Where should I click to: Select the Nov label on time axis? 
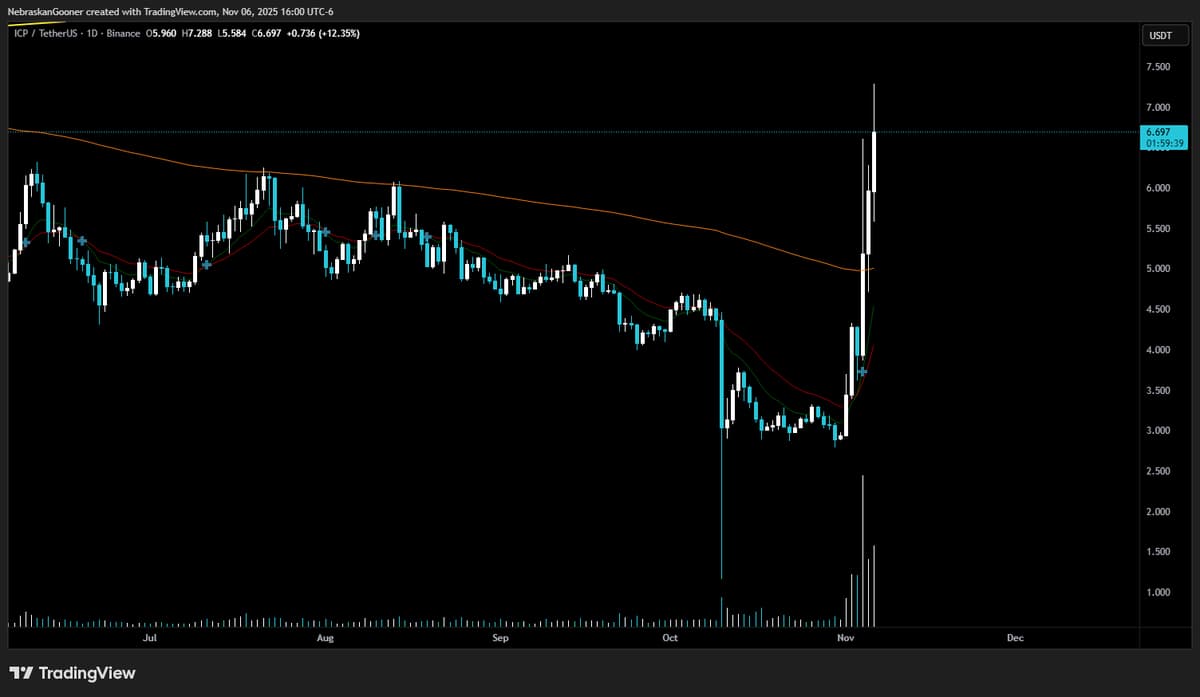(846, 637)
